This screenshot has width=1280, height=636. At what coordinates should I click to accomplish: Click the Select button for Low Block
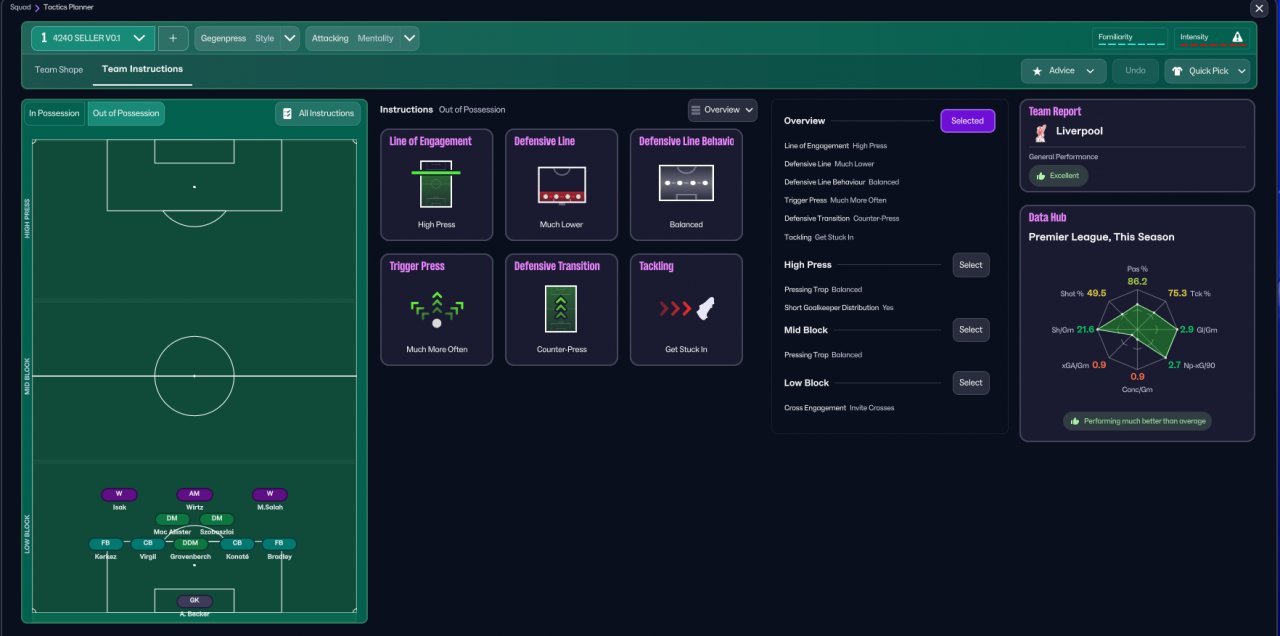point(971,383)
